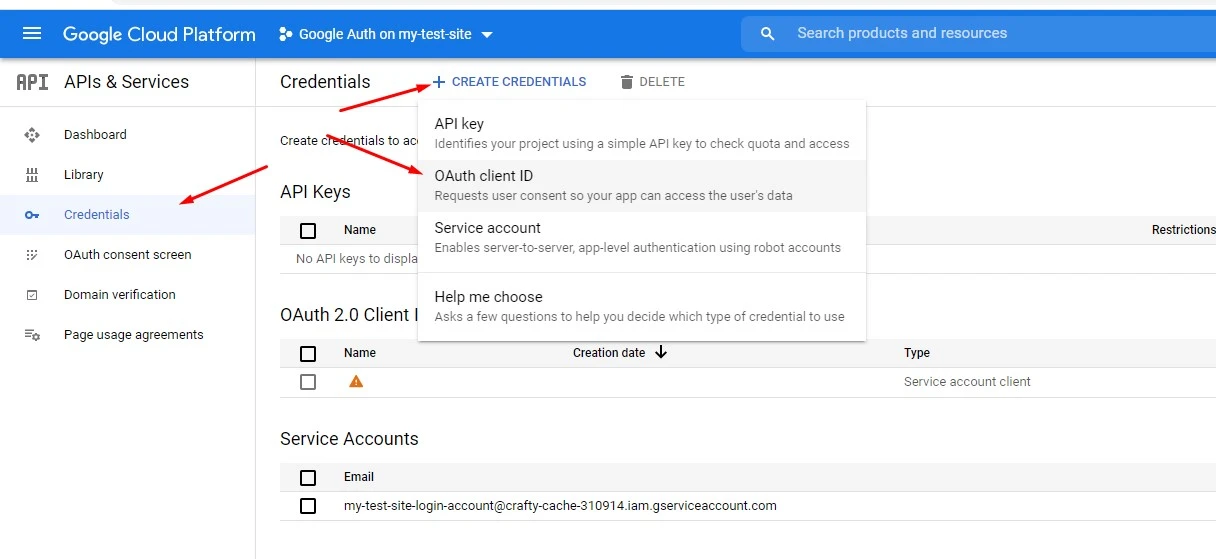Tick the my-test-site-login-account email checkbox
The image size is (1216, 559).
pyautogui.click(x=308, y=506)
